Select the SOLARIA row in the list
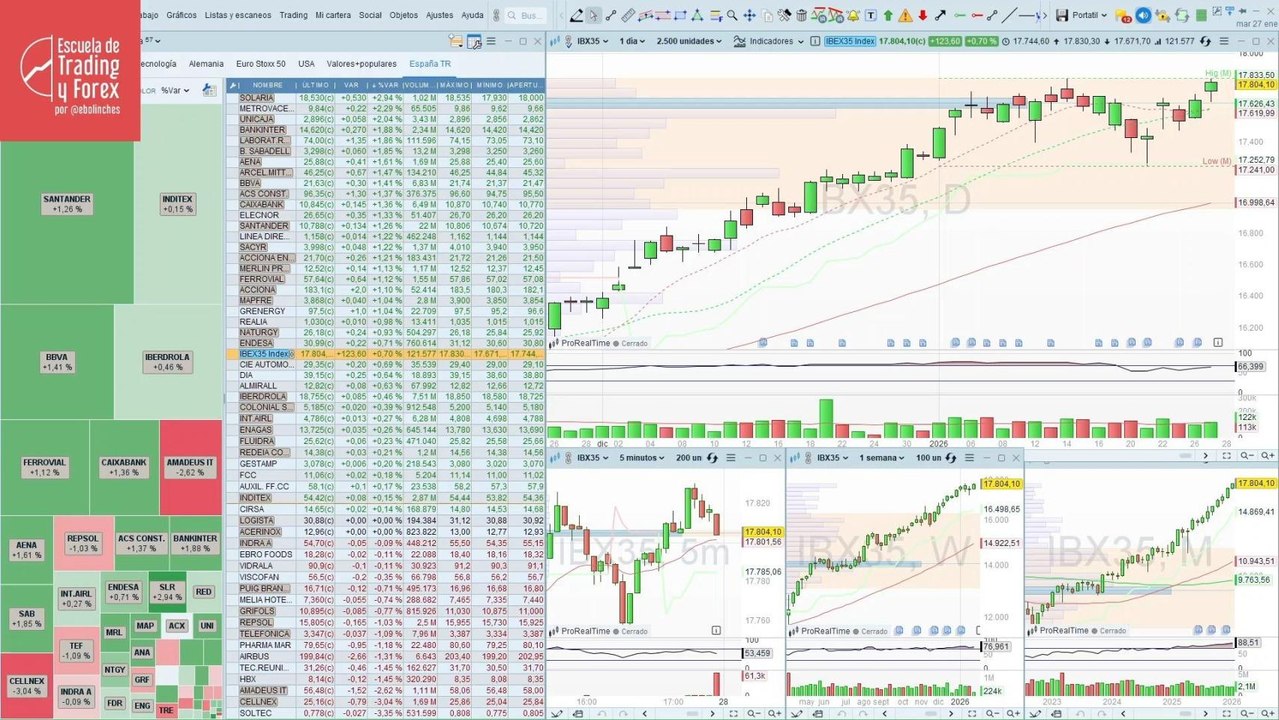Viewport: 1279px width, 720px height. [x=386, y=97]
